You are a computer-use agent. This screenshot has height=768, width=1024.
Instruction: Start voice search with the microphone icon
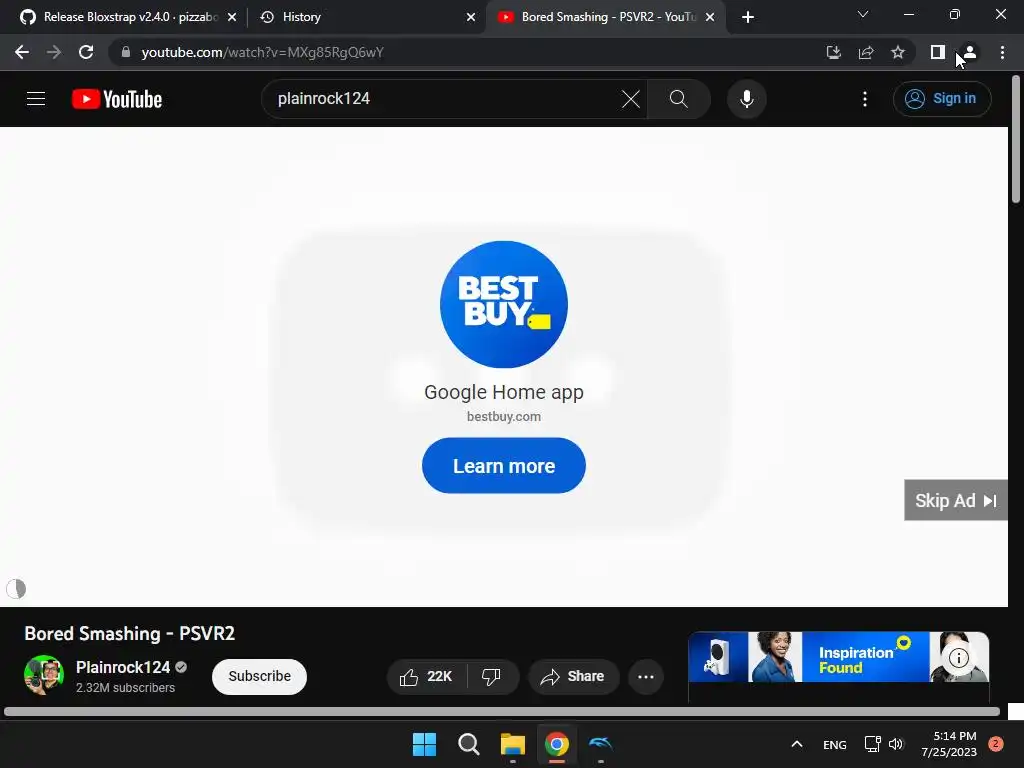point(746,99)
